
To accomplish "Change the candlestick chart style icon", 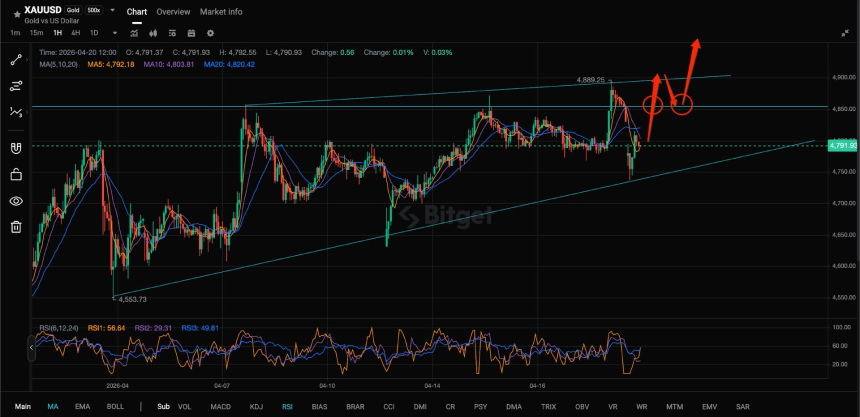I will point(153,33).
